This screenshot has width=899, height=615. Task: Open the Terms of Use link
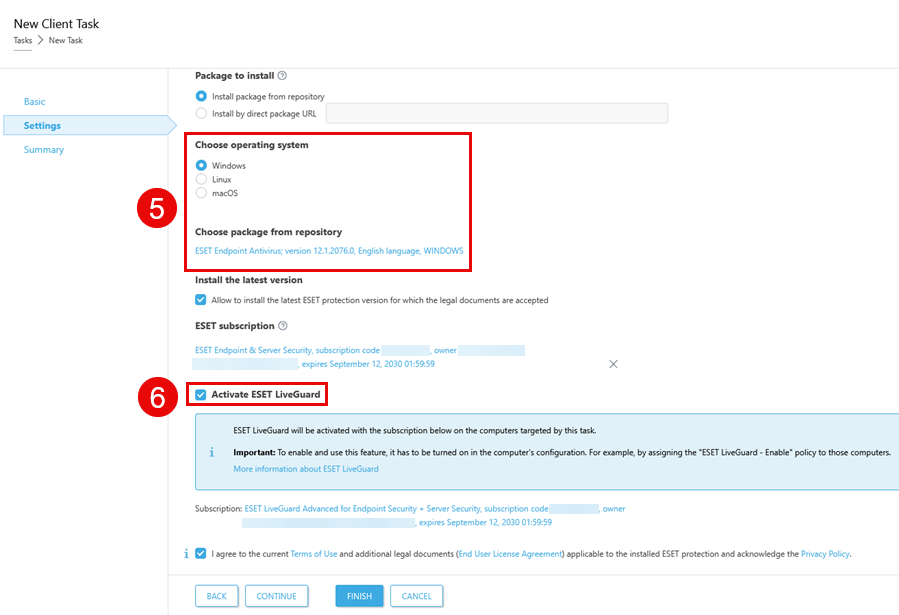click(314, 554)
